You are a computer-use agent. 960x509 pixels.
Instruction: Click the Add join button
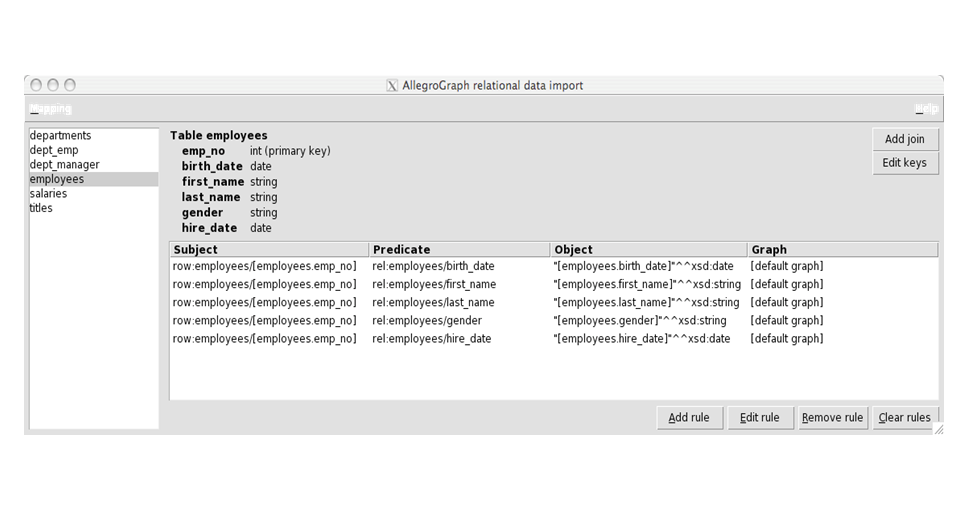(x=904, y=139)
